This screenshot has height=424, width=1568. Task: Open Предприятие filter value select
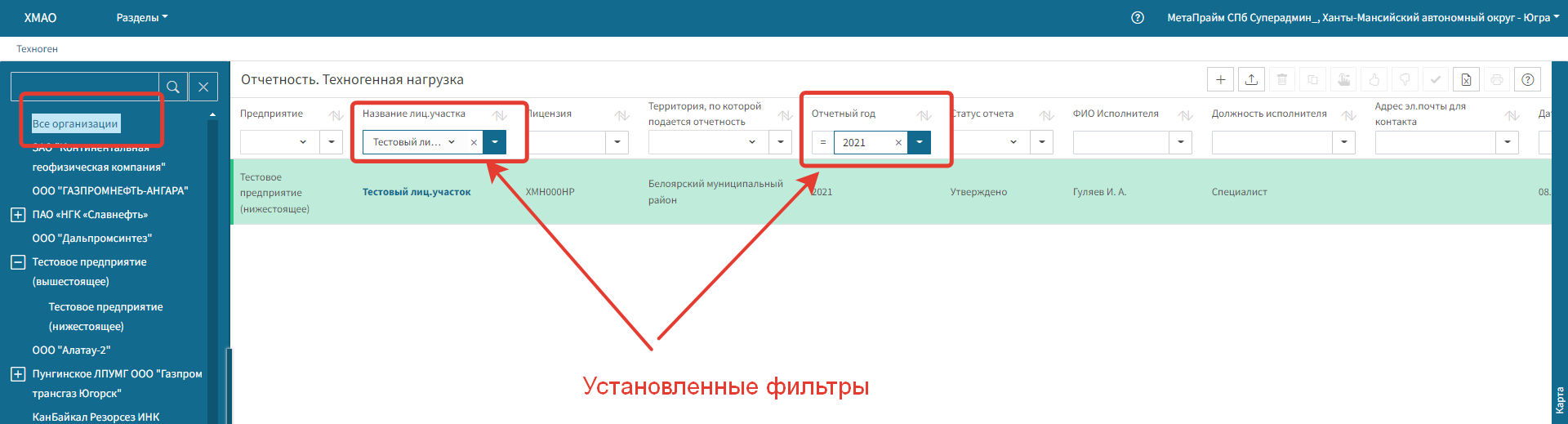coord(279,142)
